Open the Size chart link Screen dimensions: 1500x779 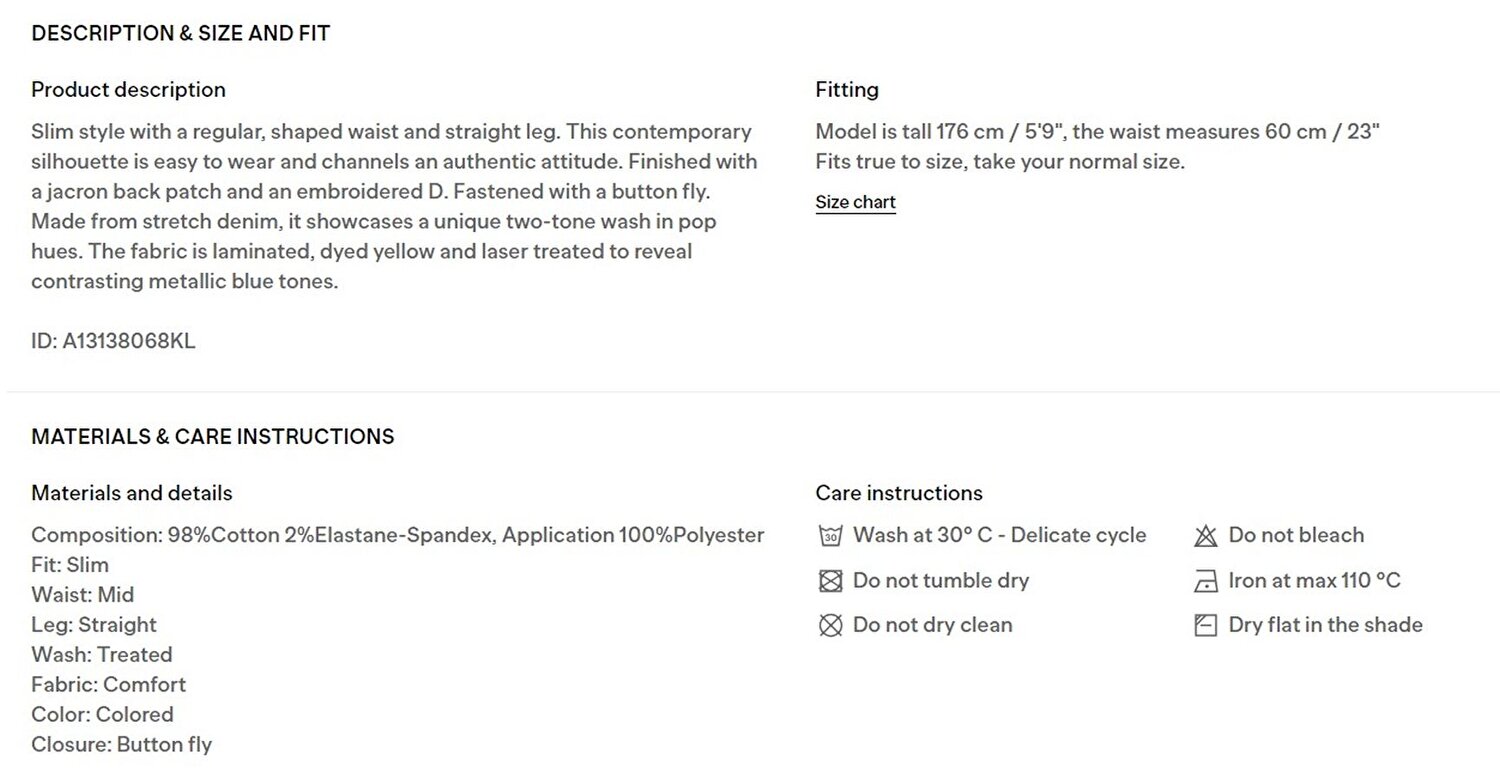coord(855,202)
